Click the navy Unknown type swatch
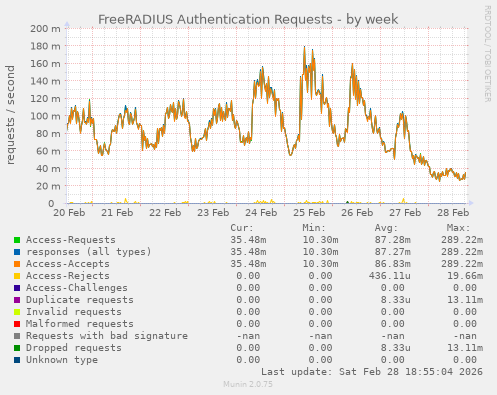This screenshot has height=395, width=497. (17, 360)
